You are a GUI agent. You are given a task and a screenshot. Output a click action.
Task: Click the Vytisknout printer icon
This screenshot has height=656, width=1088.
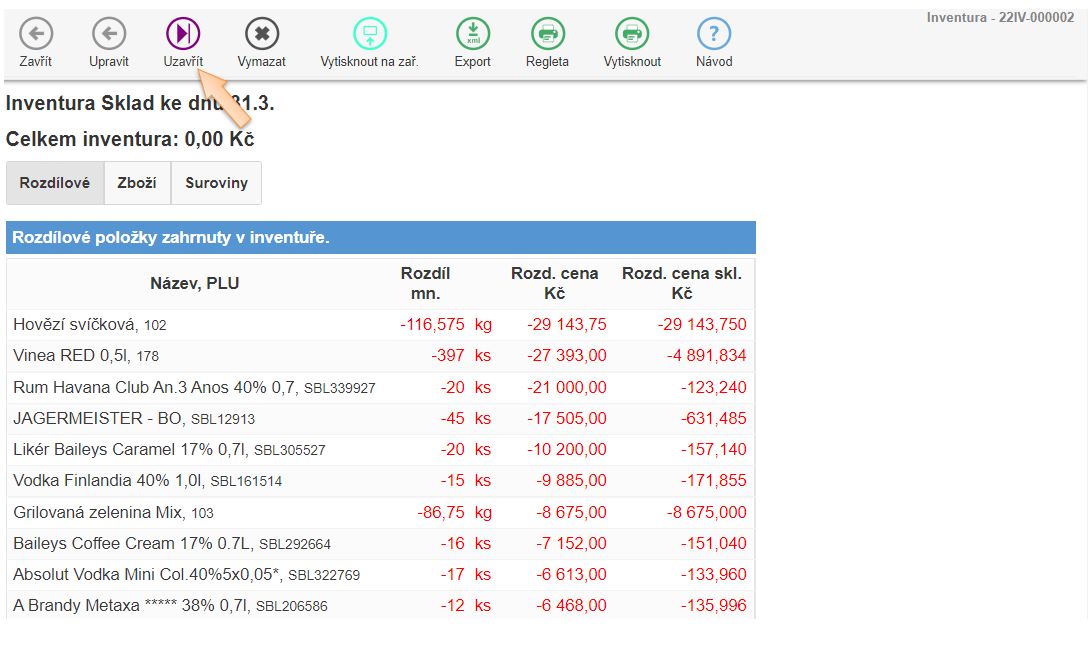(x=632, y=35)
